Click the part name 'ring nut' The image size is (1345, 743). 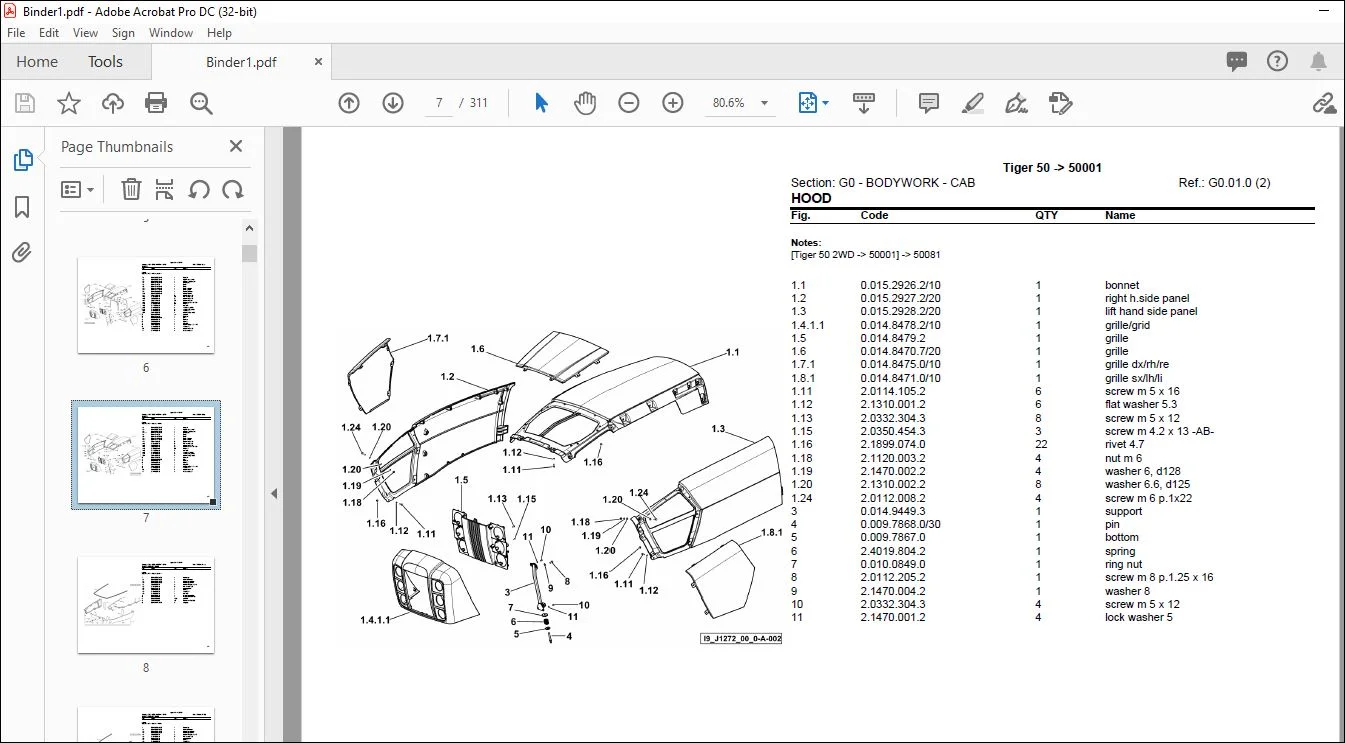click(x=1123, y=564)
